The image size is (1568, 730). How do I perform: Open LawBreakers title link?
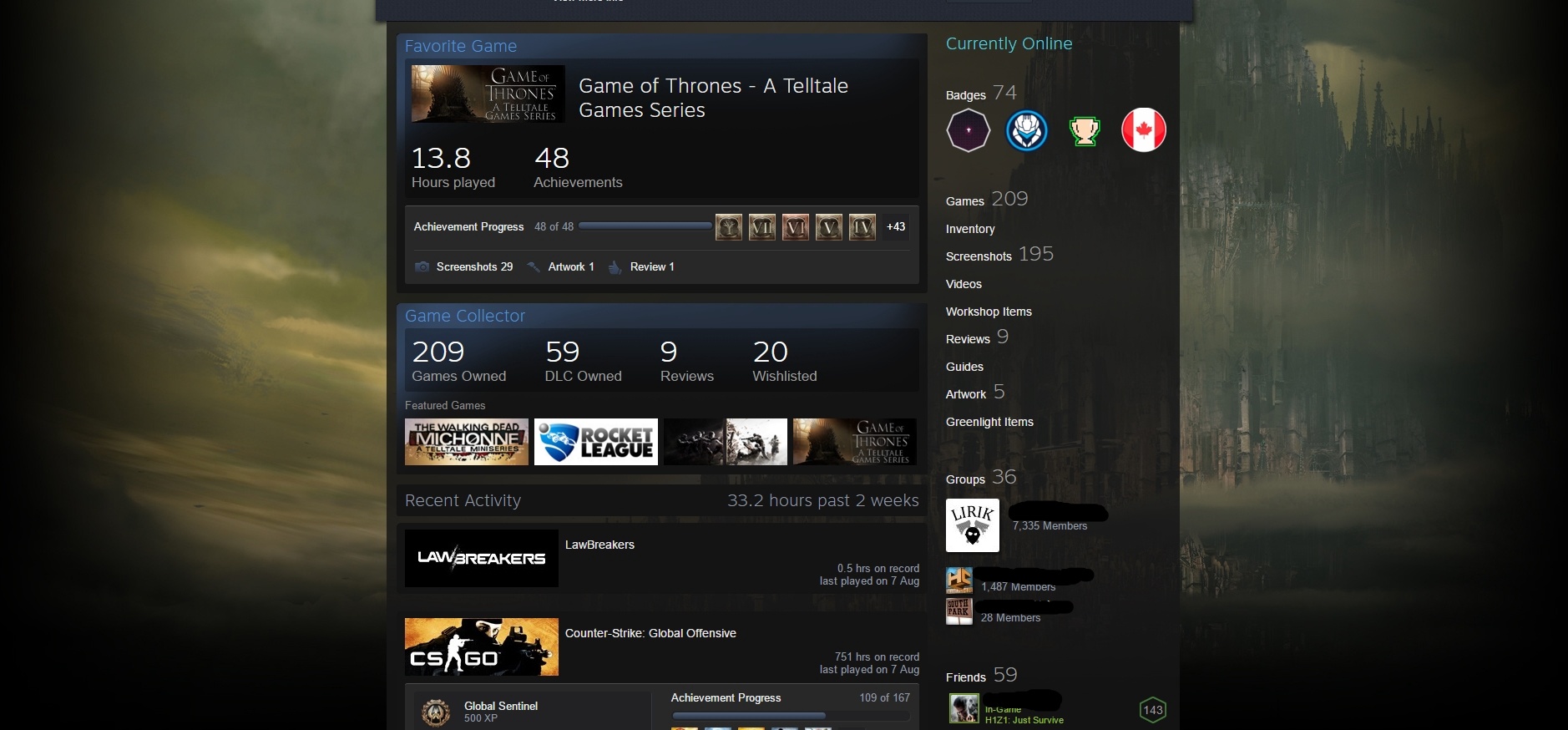[x=599, y=545]
